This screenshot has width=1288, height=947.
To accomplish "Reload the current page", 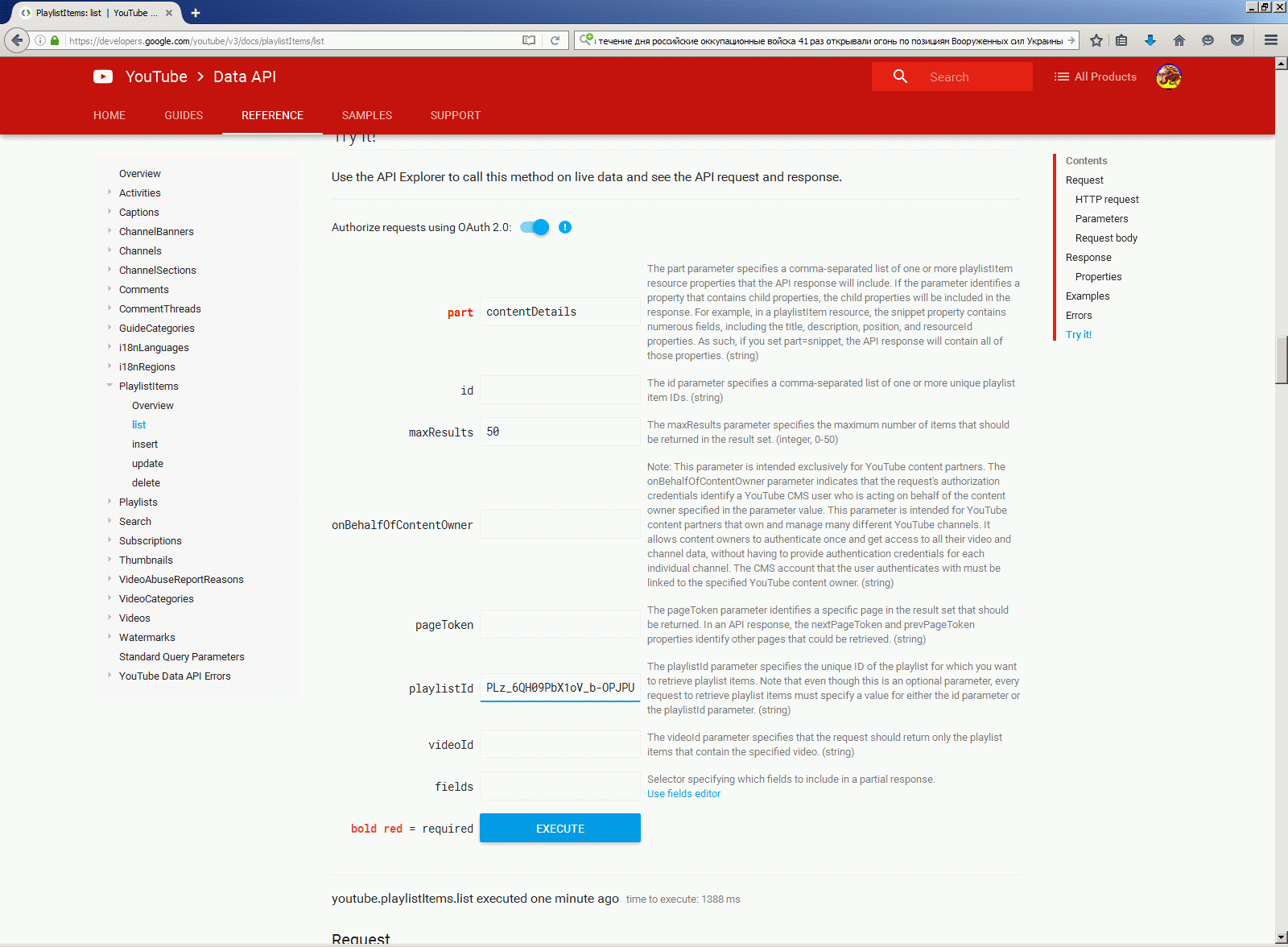I will (555, 40).
